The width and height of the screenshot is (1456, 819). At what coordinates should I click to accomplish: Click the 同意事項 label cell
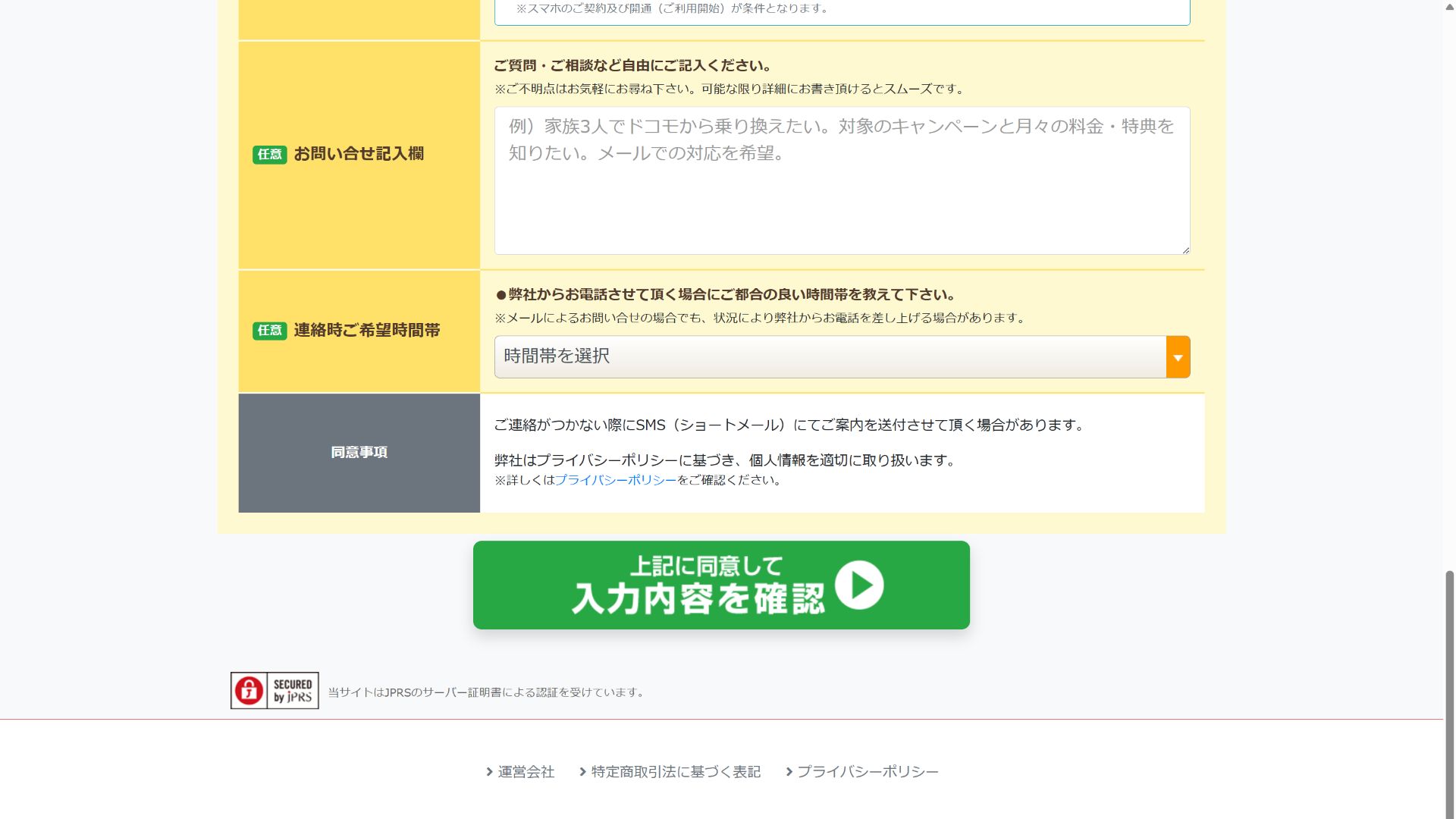(x=359, y=453)
